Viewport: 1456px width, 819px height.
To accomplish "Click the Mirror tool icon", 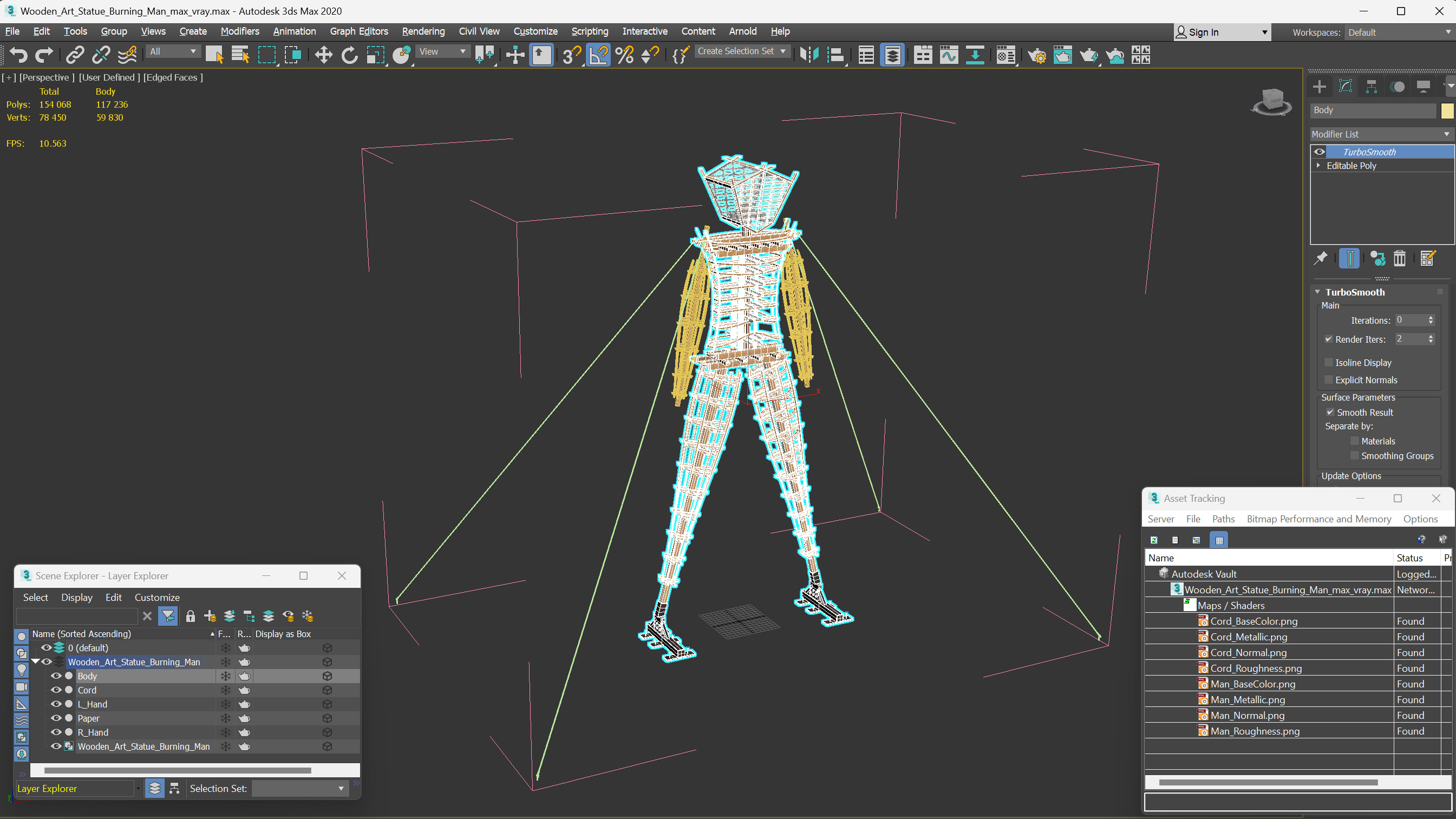I will [809, 55].
